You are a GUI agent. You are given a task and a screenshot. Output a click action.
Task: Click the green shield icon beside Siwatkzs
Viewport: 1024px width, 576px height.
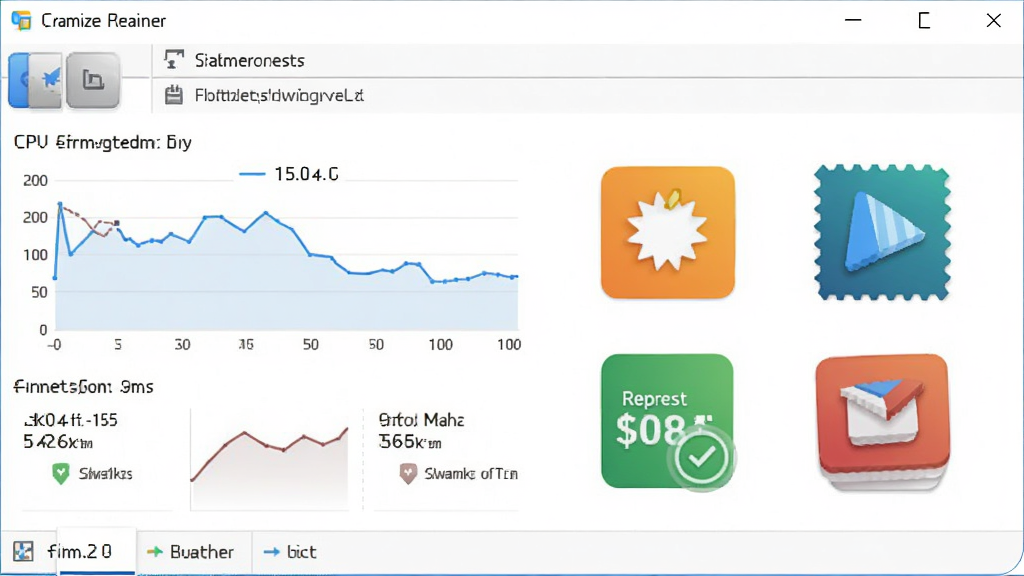point(61,473)
